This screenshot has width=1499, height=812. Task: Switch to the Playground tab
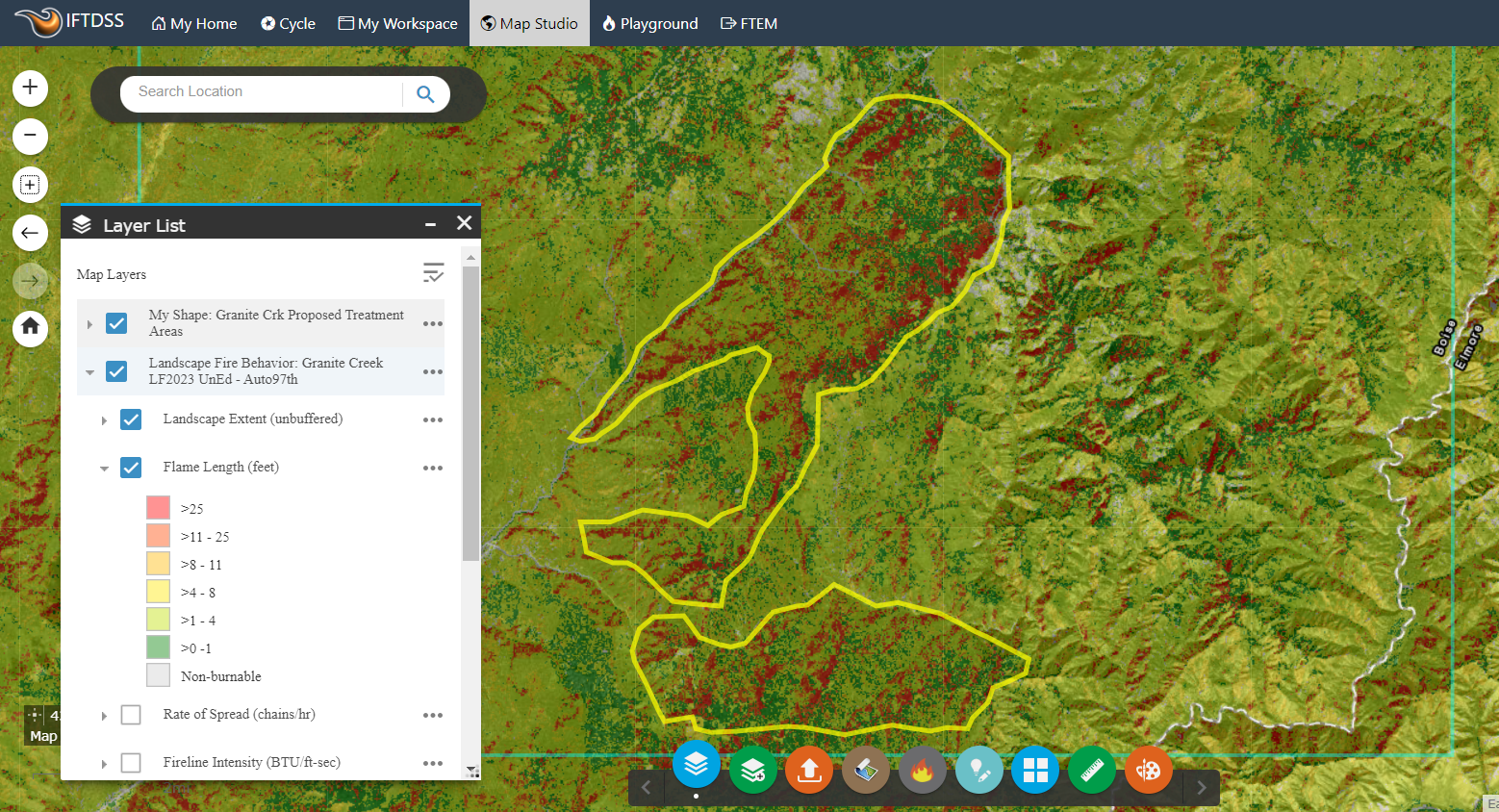[649, 23]
